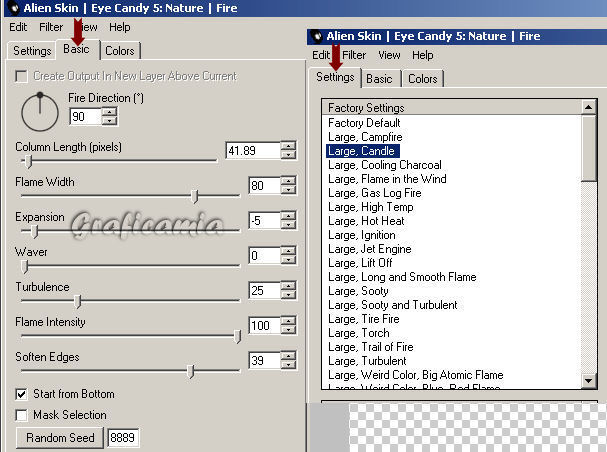Increase Waver with up arrow
The height and width of the screenshot is (452, 607).
pyautogui.click(x=288, y=251)
